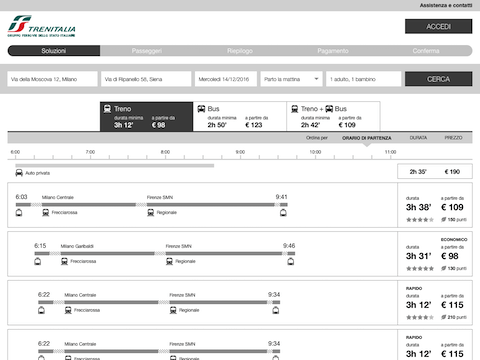Screen dimensions: 480x360
Task: Select the Treno + Bus tab
Action: 333,116
